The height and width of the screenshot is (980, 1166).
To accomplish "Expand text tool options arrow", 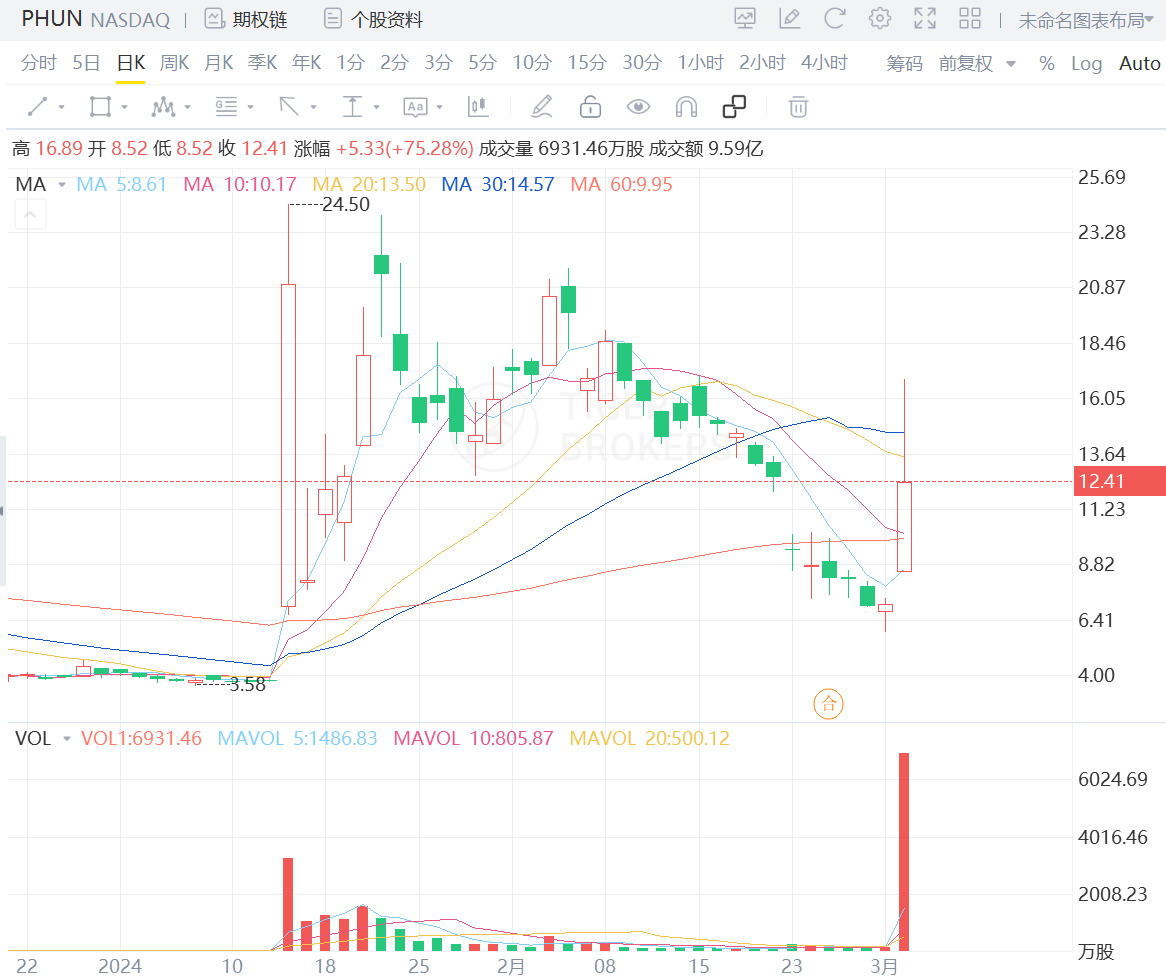I will click(439, 107).
